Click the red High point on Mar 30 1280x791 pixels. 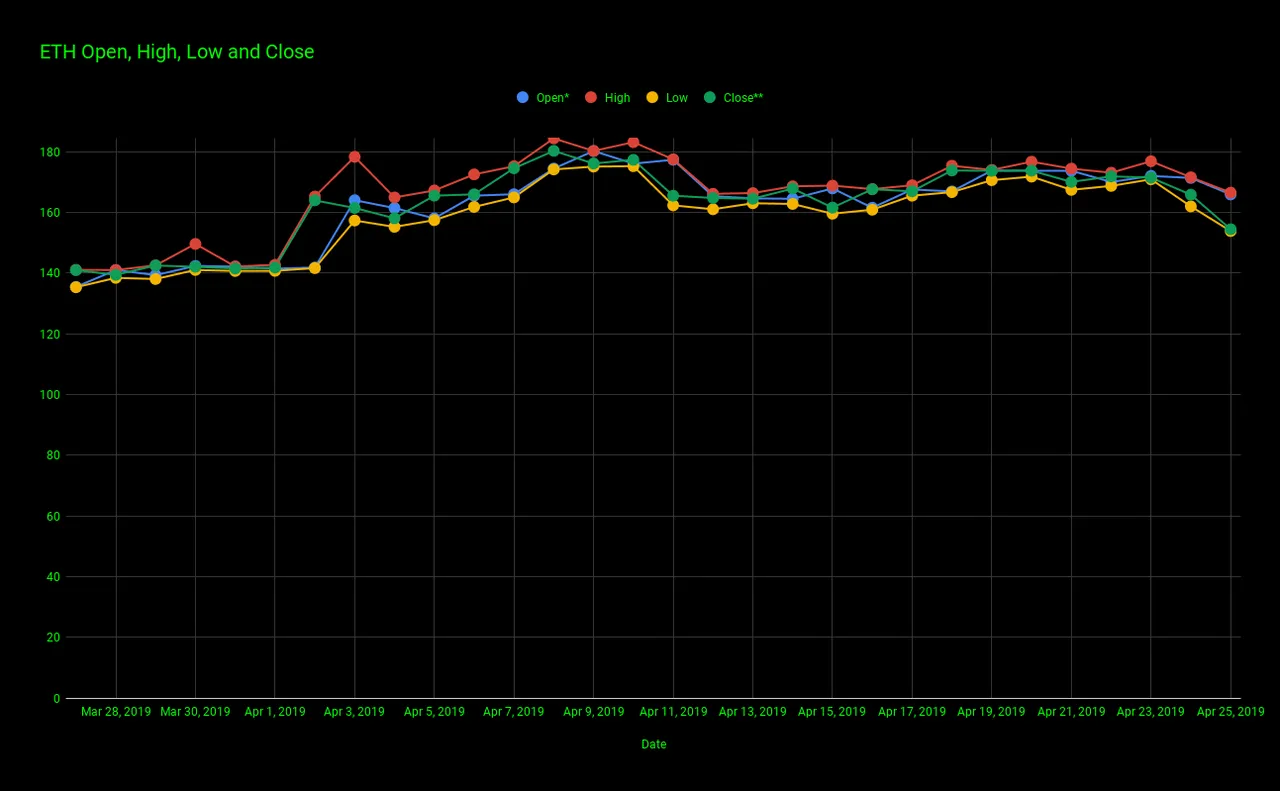(195, 244)
